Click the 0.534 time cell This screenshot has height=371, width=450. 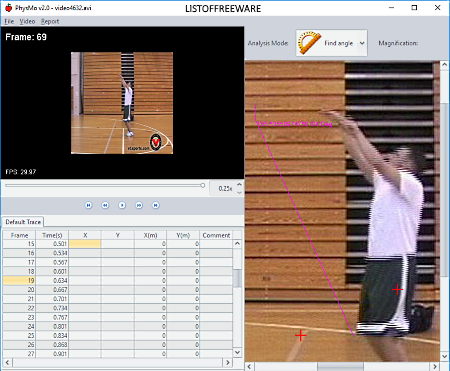tap(52, 253)
